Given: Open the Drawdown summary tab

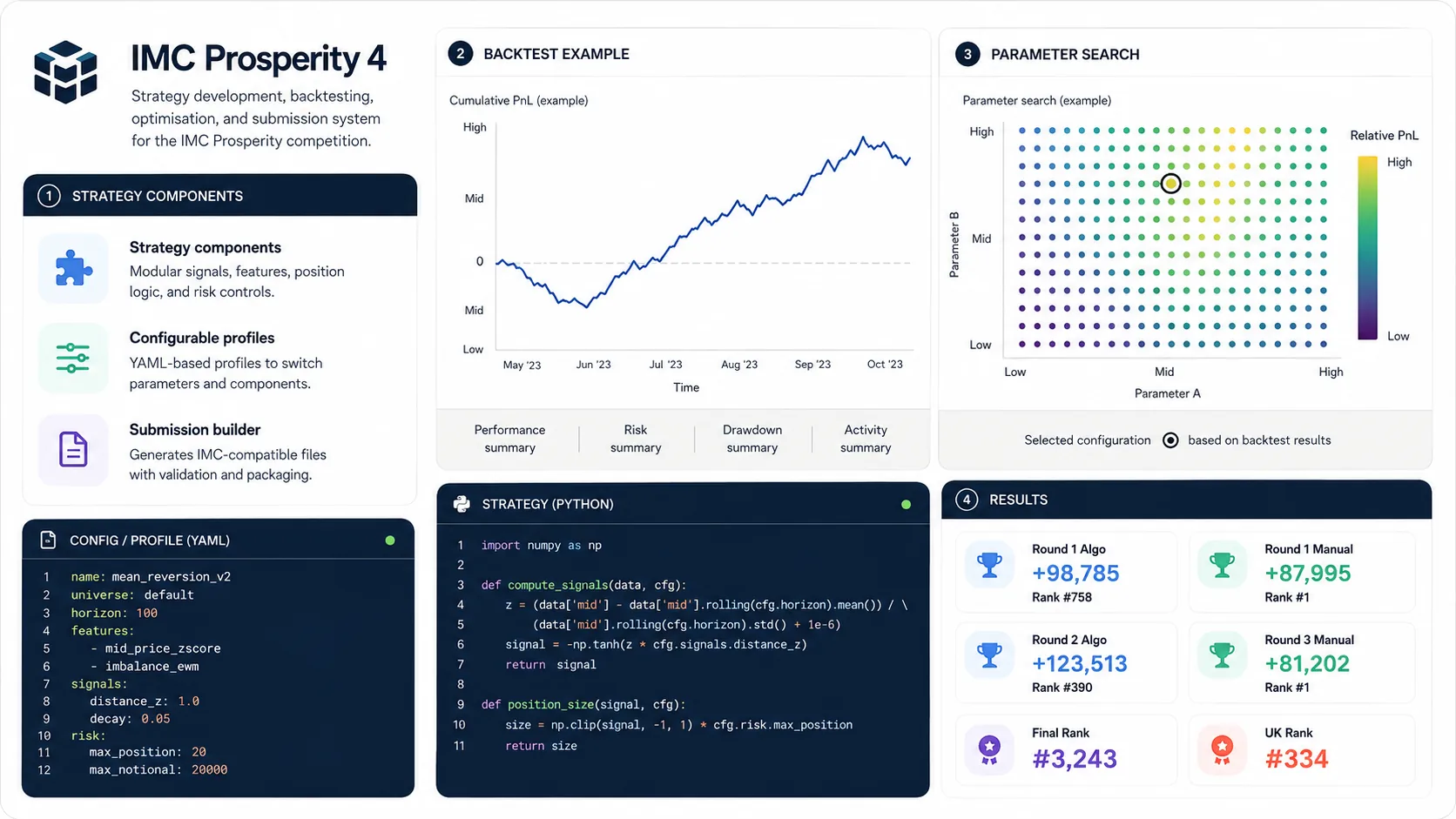Looking at the screenshot, I should [752, 439].
